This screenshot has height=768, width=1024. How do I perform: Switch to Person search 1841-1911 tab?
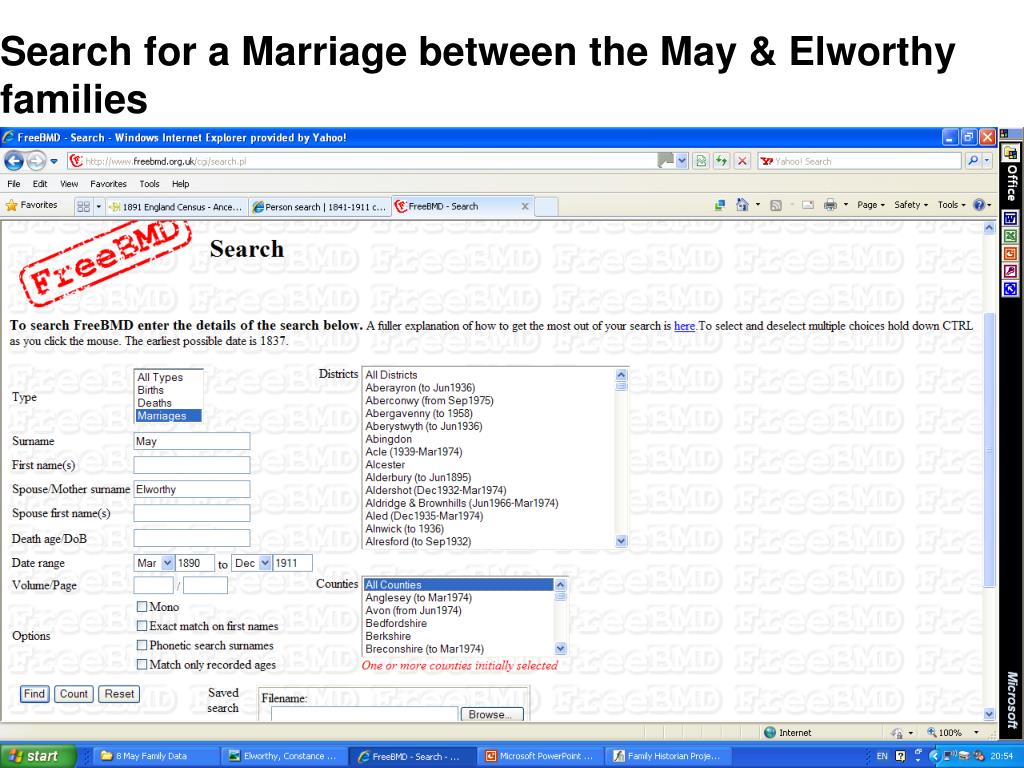320,207
